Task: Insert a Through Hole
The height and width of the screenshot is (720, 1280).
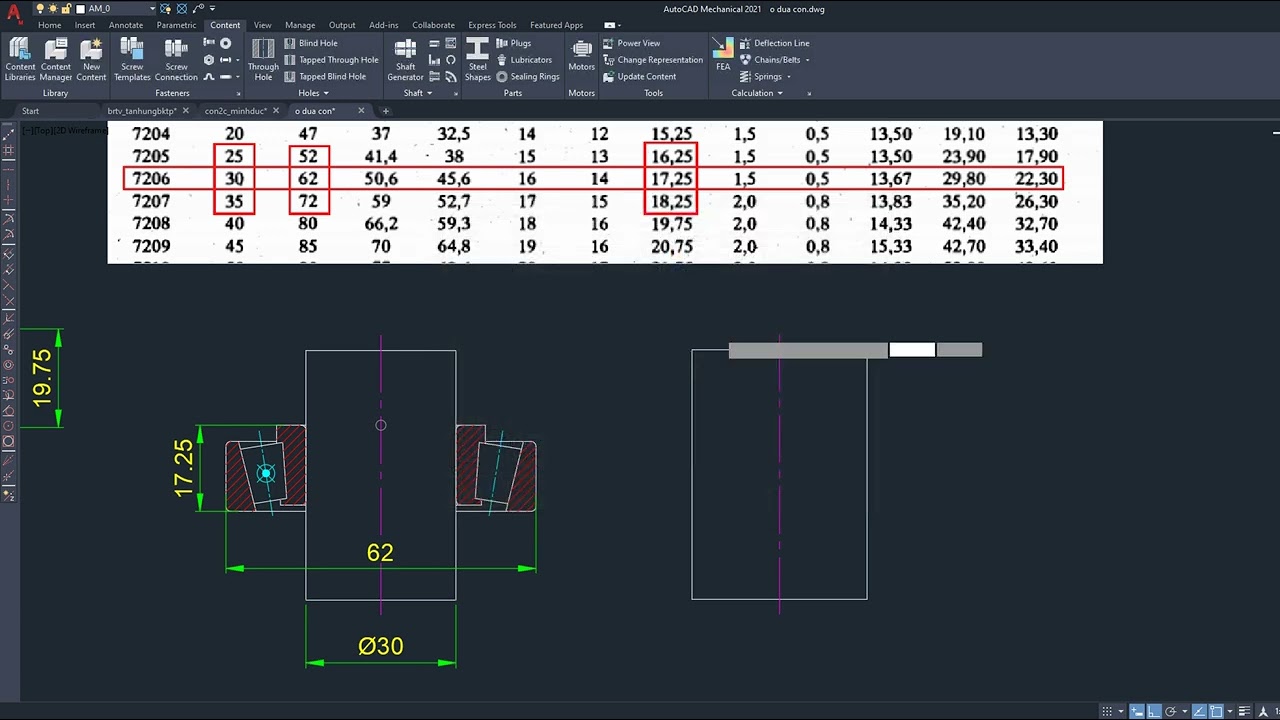Action: tap(263, 60)
